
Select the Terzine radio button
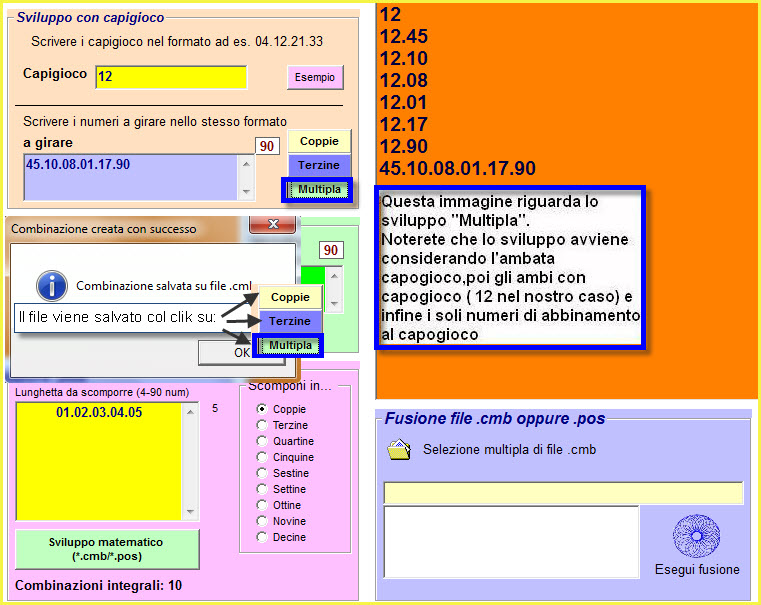(262, 425)
